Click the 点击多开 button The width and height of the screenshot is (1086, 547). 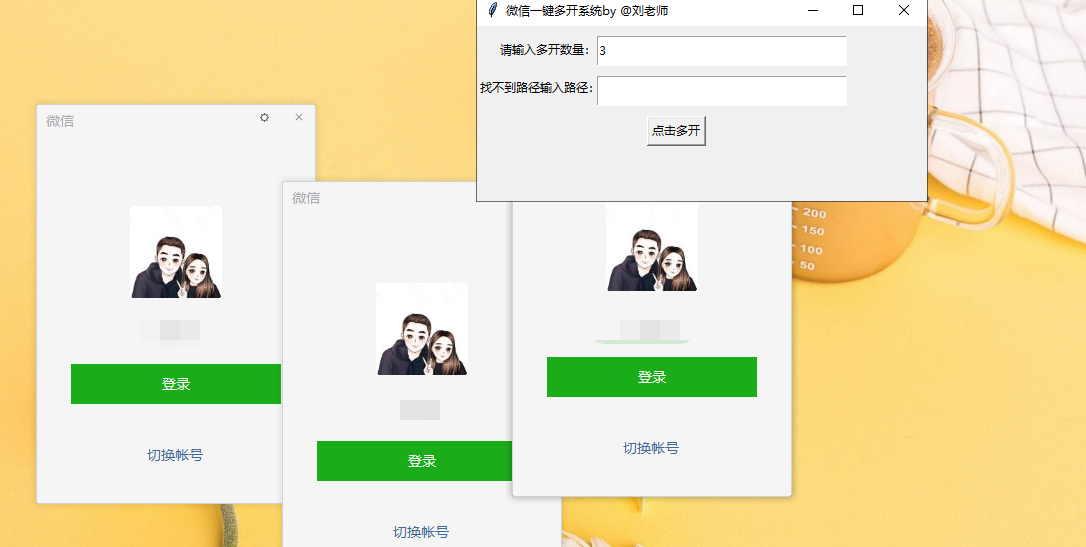[x=676, y=131]
